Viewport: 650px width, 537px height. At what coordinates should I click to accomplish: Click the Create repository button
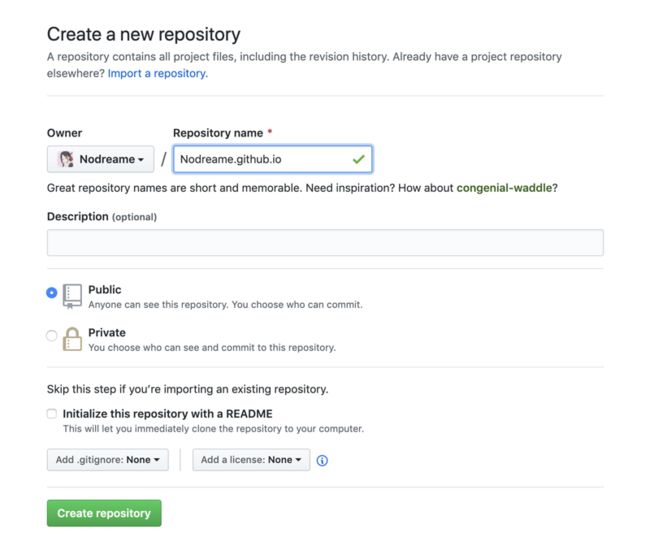(104, 513)
